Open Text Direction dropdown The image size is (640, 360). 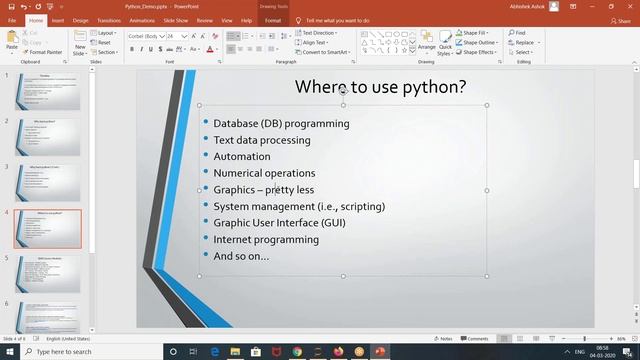coord(316,33)
